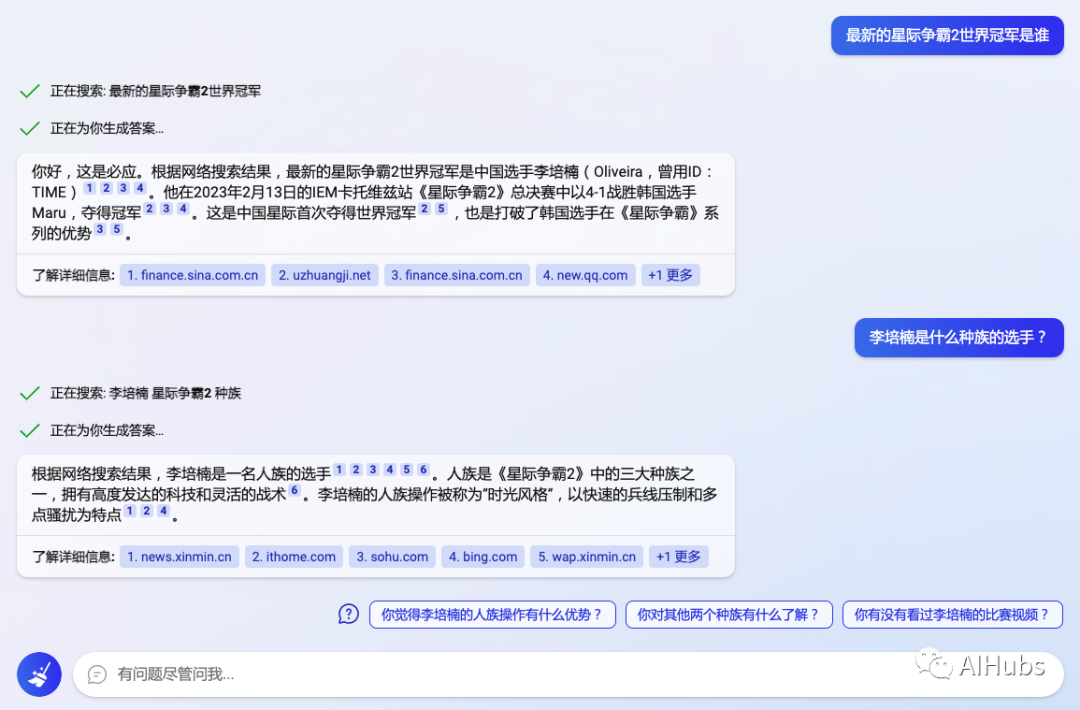Screen dimensions: 1080x710
Task: Open source link 4. new.qq.com
Action: pos(585,275)
